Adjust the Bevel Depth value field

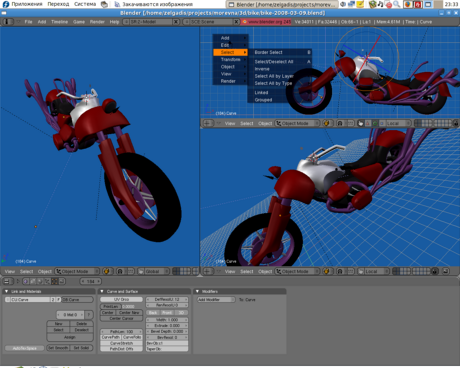pos(167,331)
